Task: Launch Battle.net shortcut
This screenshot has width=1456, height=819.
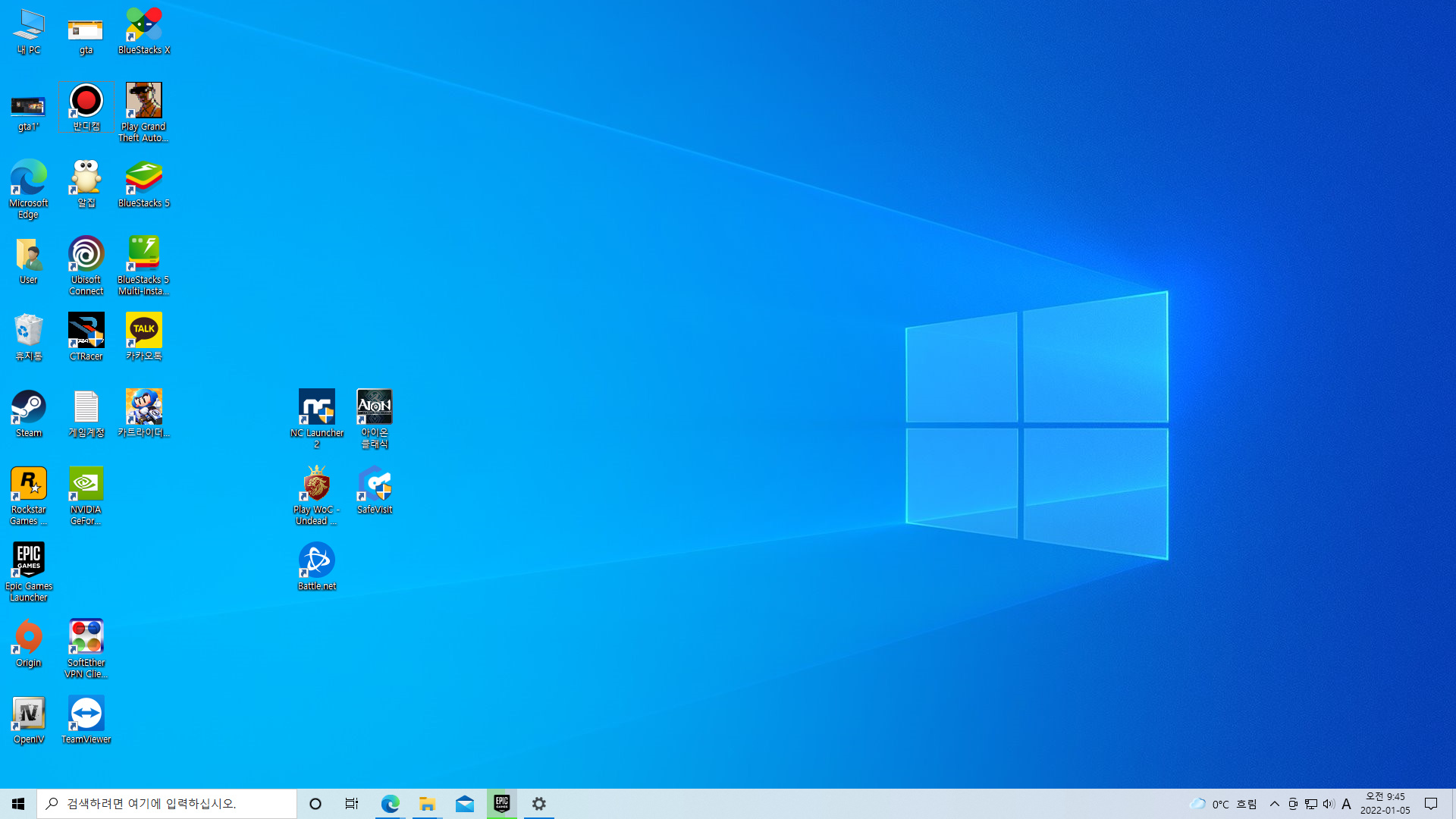Action: (x=317, y=568)
